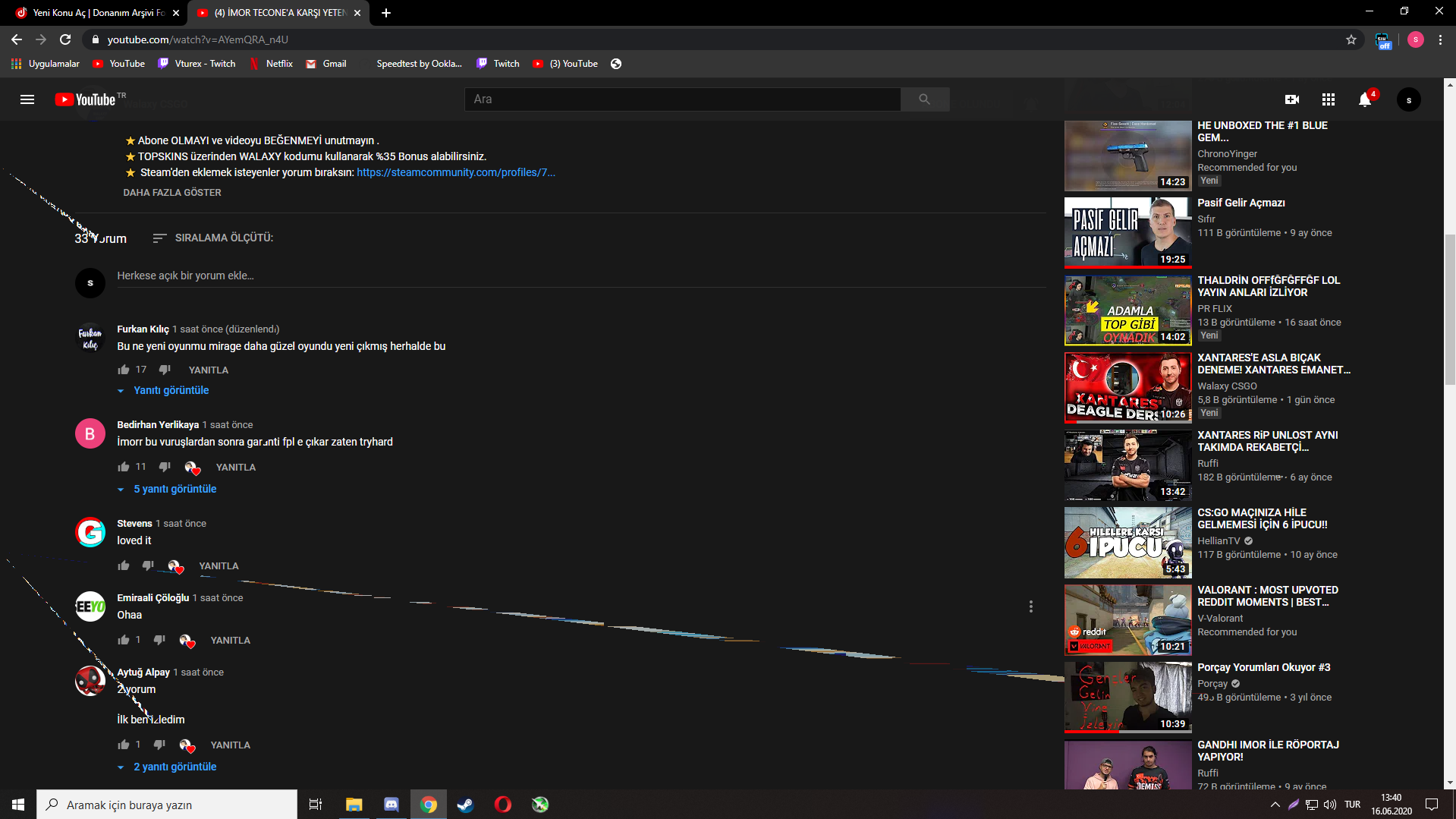
Task: Like Emiraali Çöloğlu's comment
Action: [x=124, y=640]
